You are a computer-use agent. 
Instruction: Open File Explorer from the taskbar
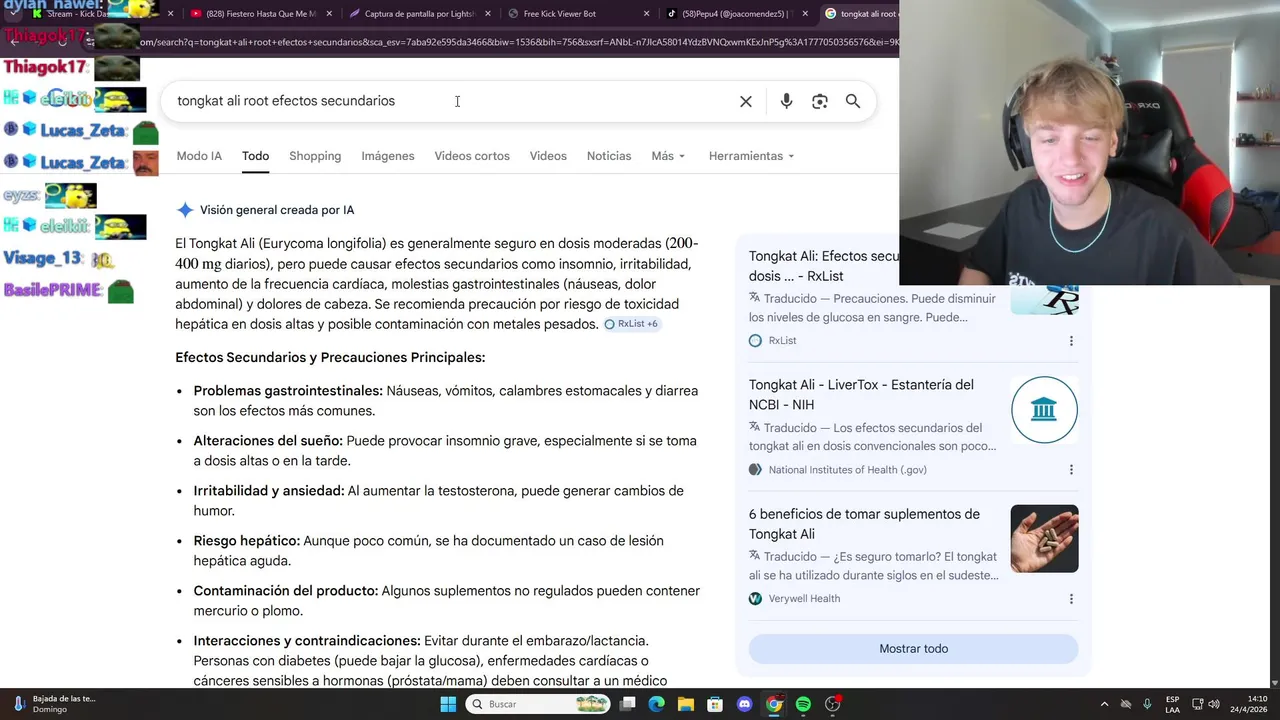[x=686, y=704]
